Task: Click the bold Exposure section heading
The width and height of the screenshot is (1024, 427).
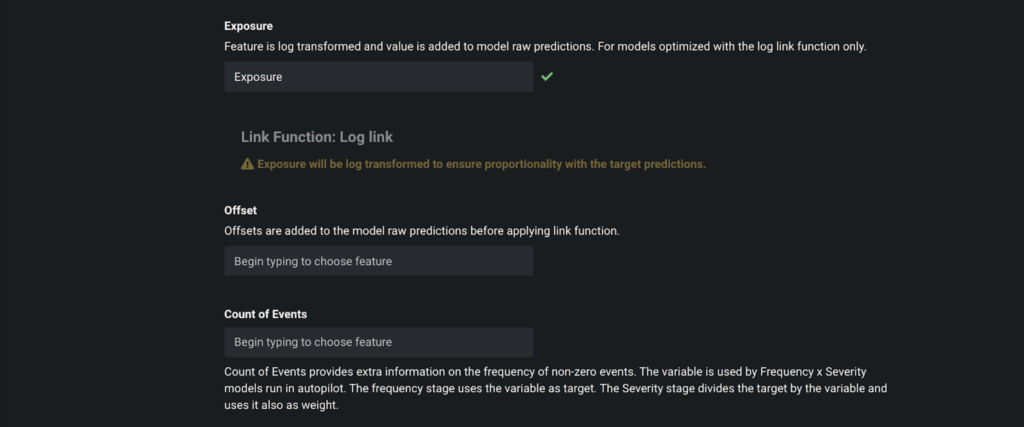Action: tap(248, 26)
